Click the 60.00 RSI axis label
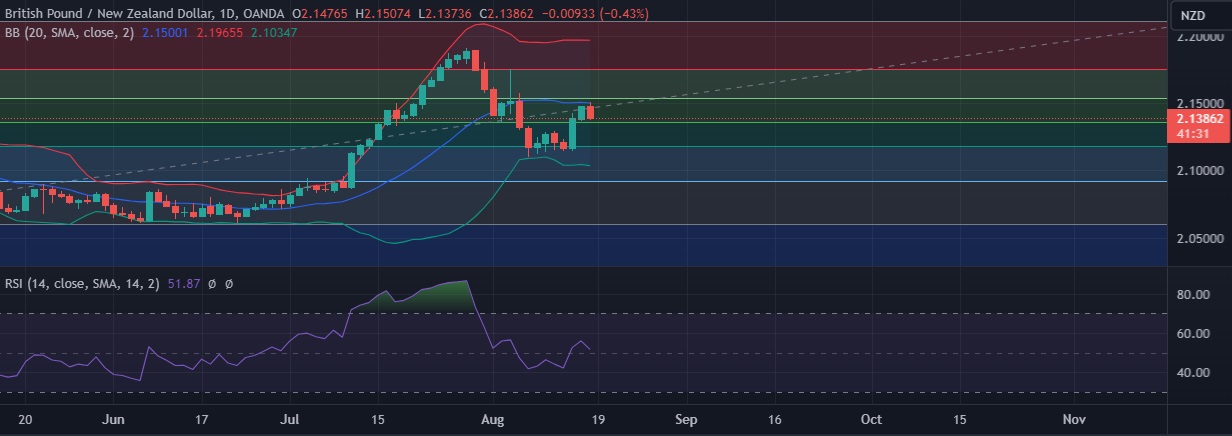Image resolution: width=1232 pixels, height=436 pixels. click(x=1194, y=334)
